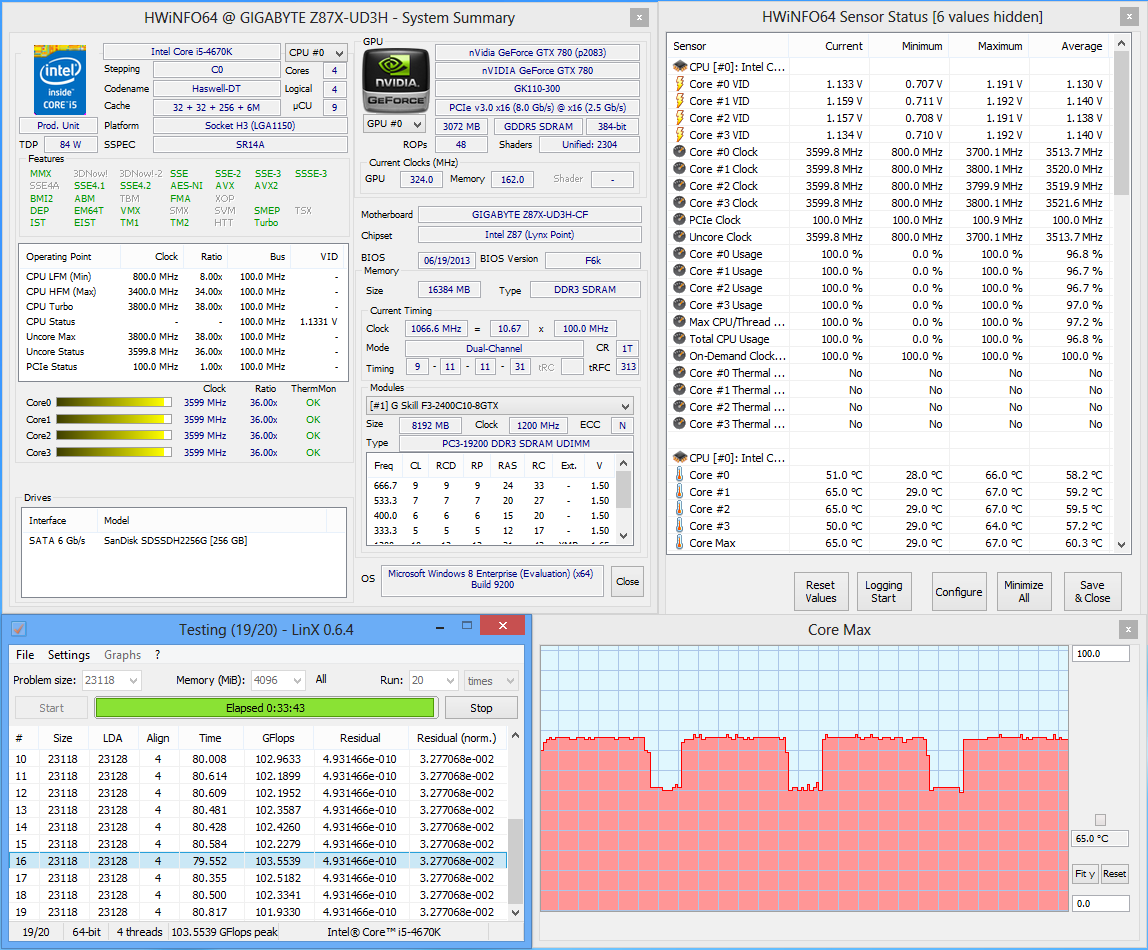Click the icon beside PCIe Clock sensor
Image resolution: width=1148 pixels, height=950 pixels.
coord(679,219)
